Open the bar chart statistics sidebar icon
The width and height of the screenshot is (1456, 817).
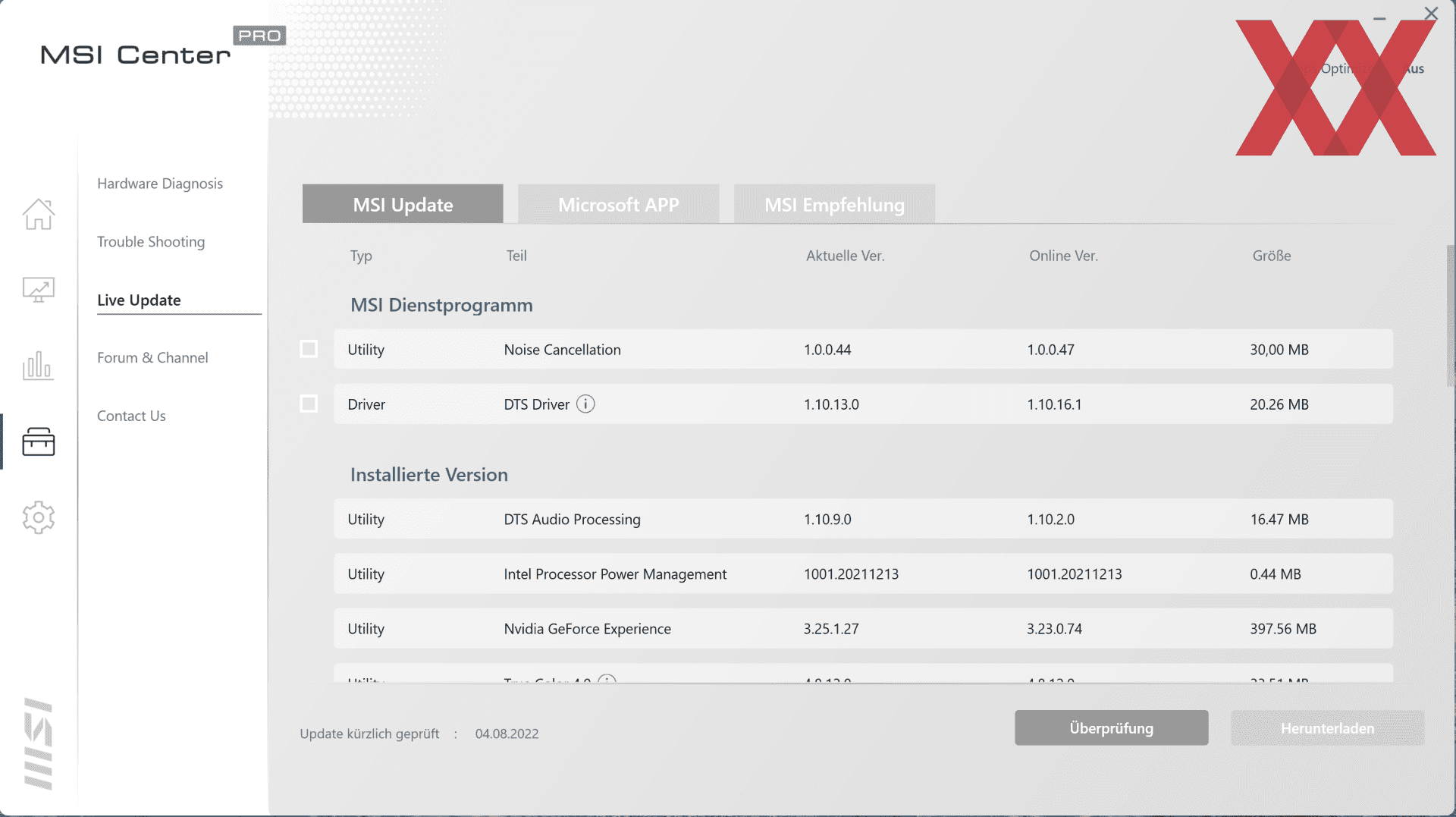38,366
